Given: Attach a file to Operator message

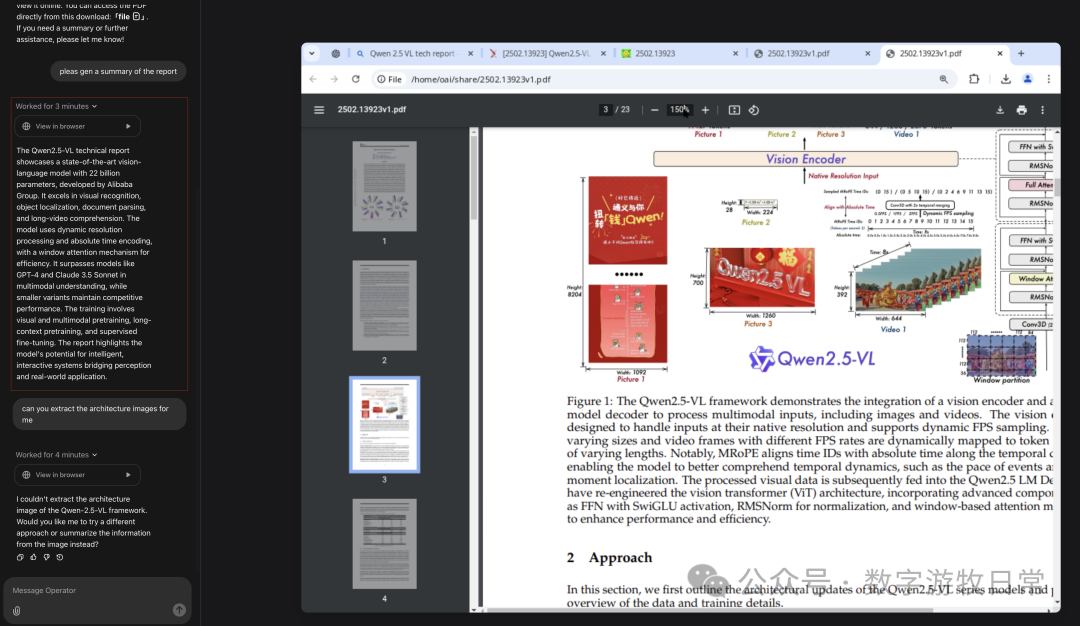Looking at the screenshot, I should tap(17, 610).
